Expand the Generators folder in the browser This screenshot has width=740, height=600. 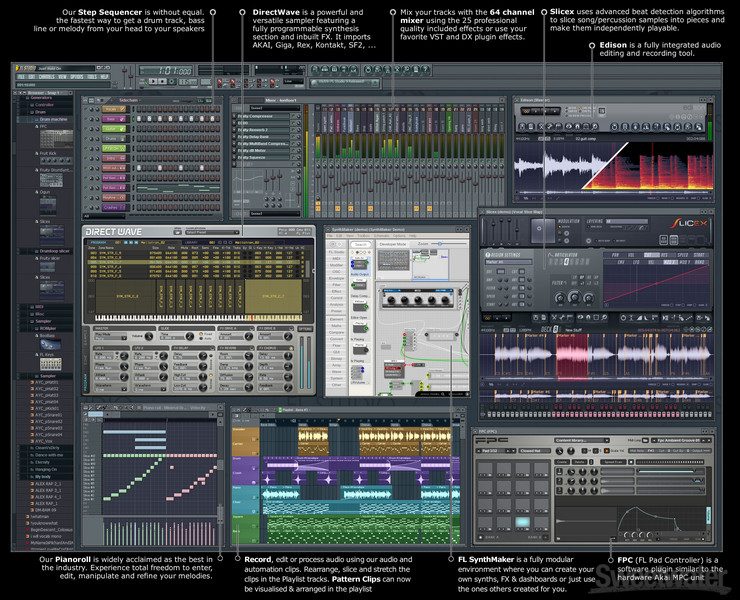[40, 97]
